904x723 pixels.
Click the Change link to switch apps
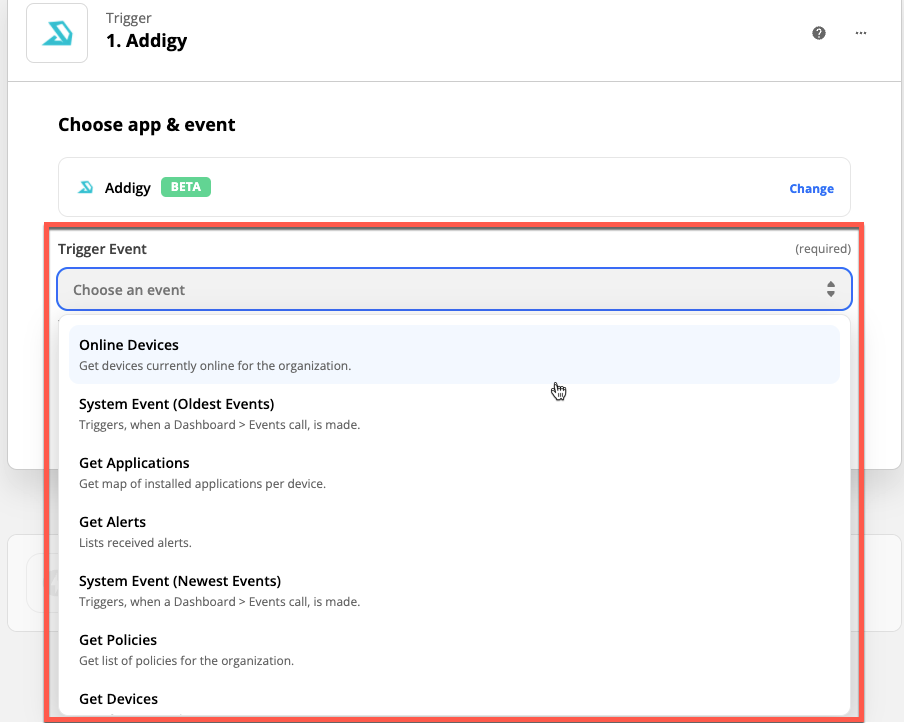click(x=811, y=189)
